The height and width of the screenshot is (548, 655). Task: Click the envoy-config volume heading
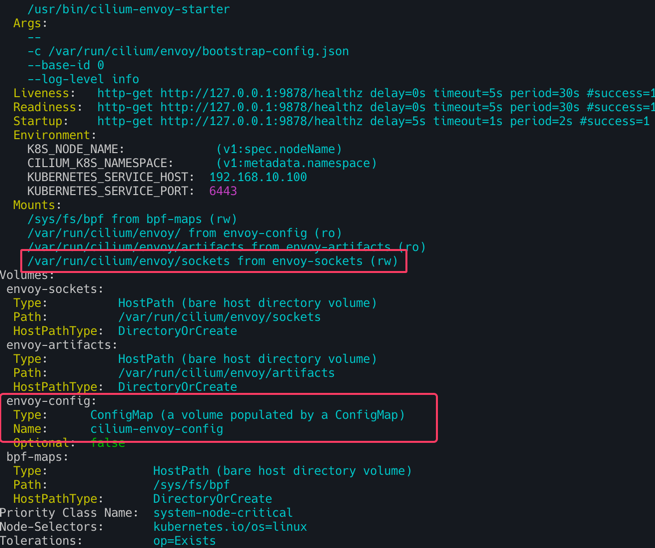[x=51, y=401]
